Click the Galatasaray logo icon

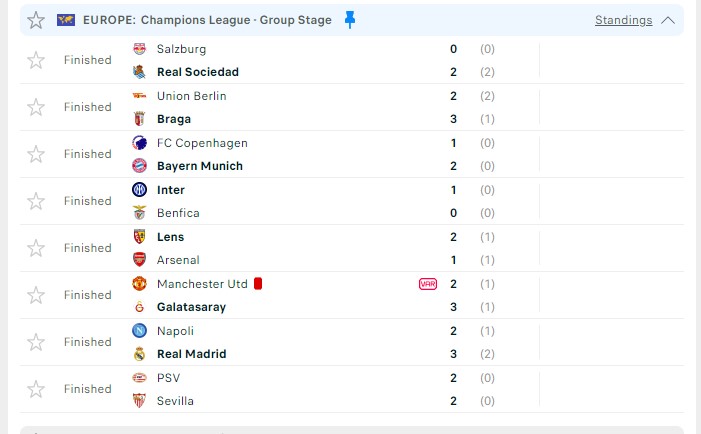point(139,307)
